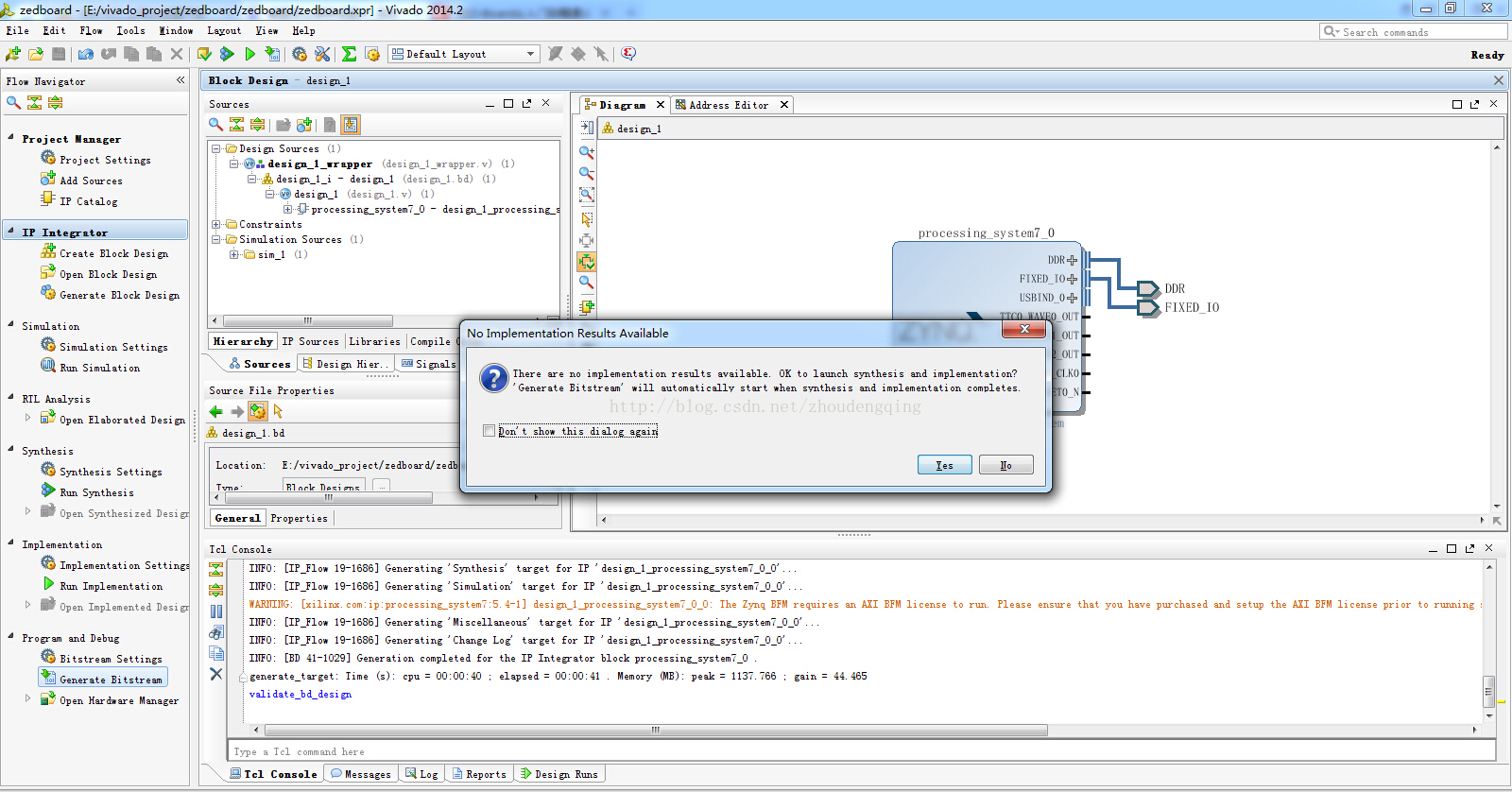Image resolution: width=1512 pixels, height=792 pixels.
Task: Open the Tools menu
Action: (x=130, y=30)
